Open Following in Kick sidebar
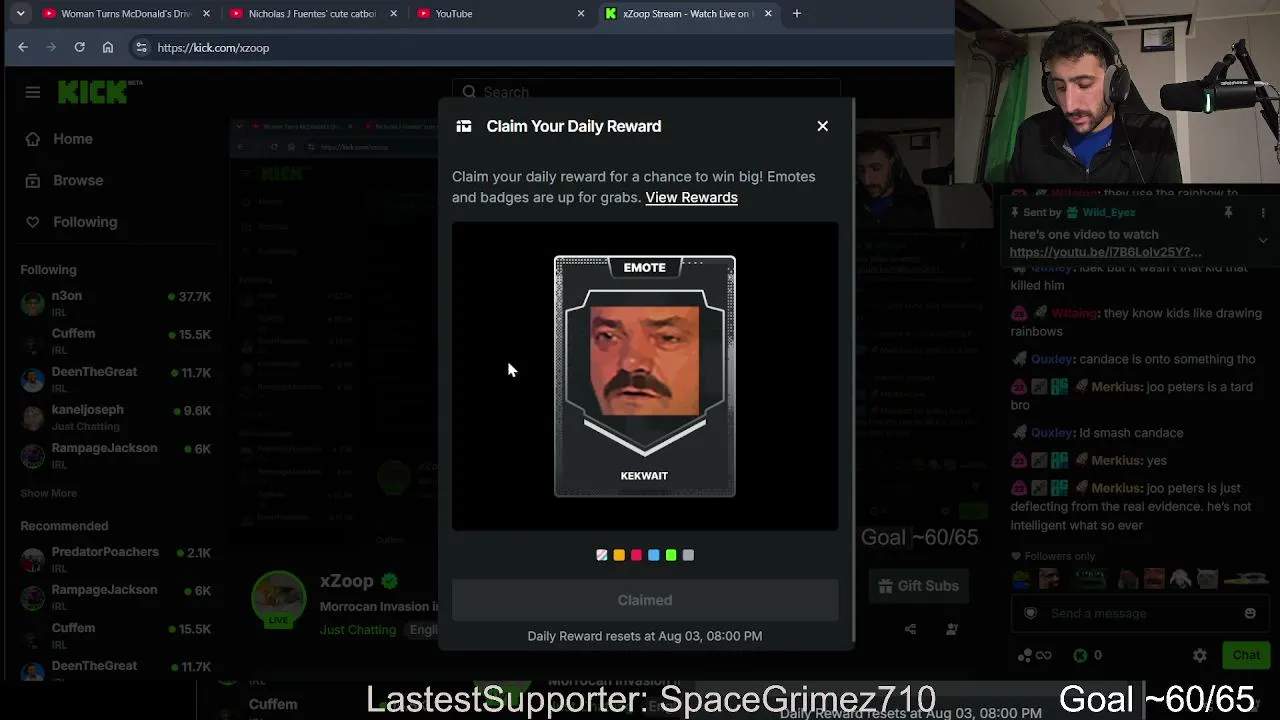This screenshot has height=720, width=1280. coord(72,222)
